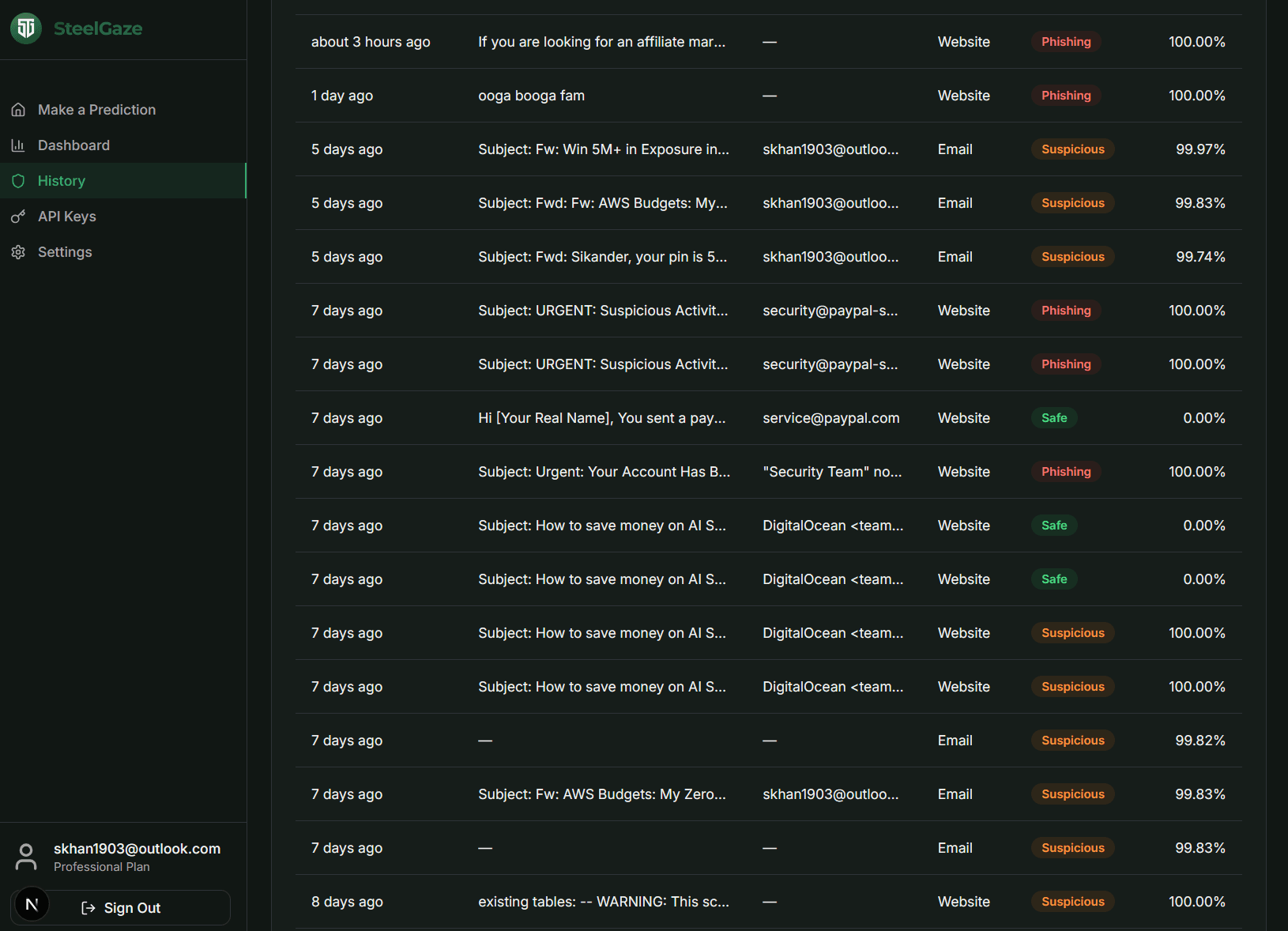Image resolution: width=1288 pixels, height=931 pixels.
Task: Click the home icon beside Make a Prediction
Action: (18, 110)
